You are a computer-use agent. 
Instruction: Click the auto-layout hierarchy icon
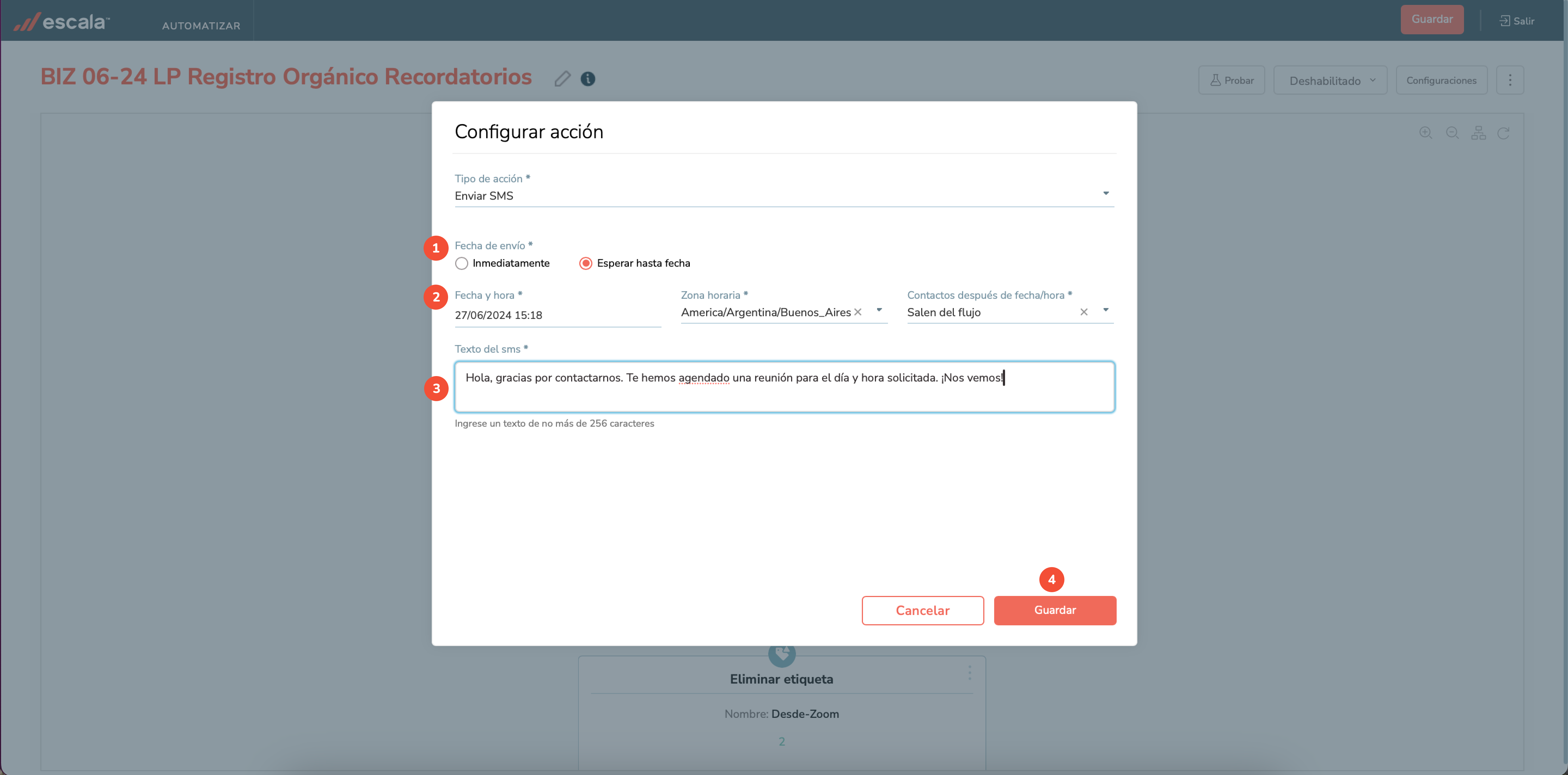coord(1478,133)
